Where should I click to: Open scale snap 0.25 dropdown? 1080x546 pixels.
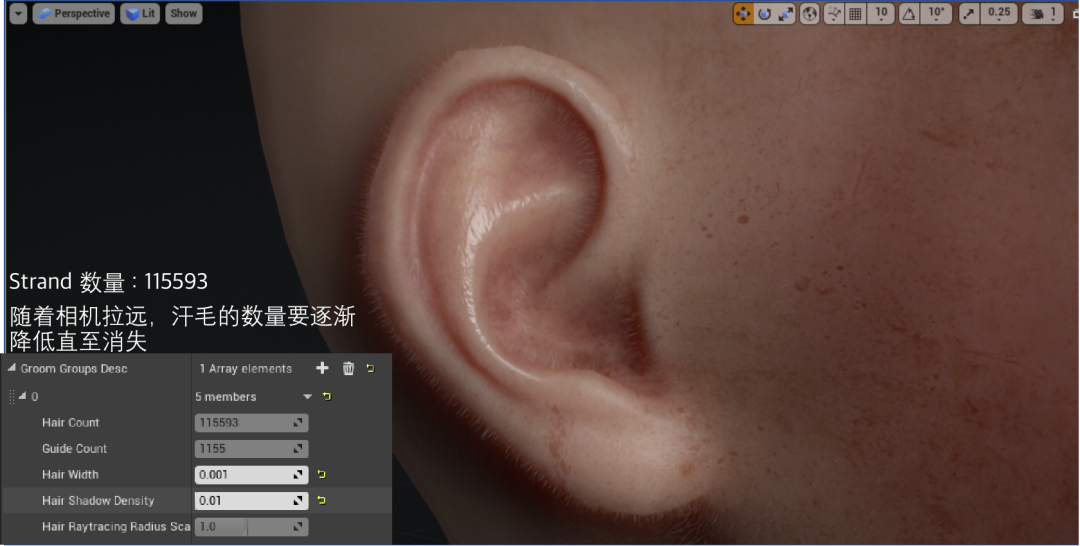999,14
